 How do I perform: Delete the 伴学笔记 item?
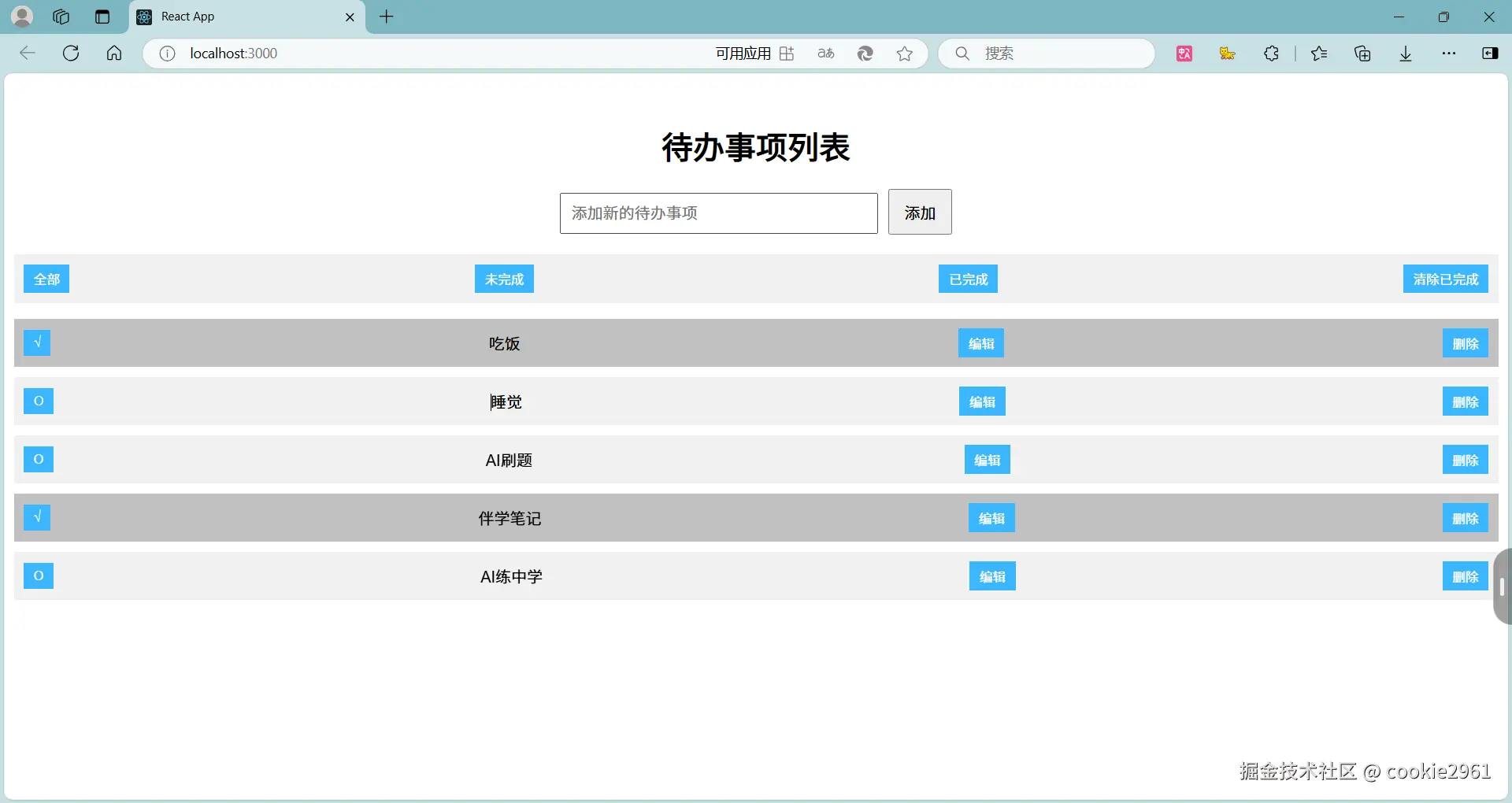click(1466, 518)
